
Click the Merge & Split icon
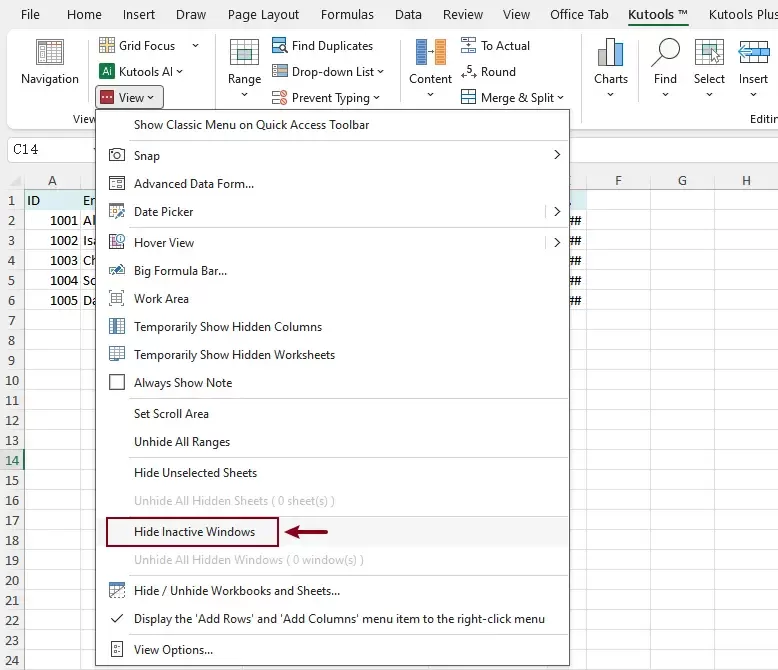pyautogui.click(x=468, y=97)
